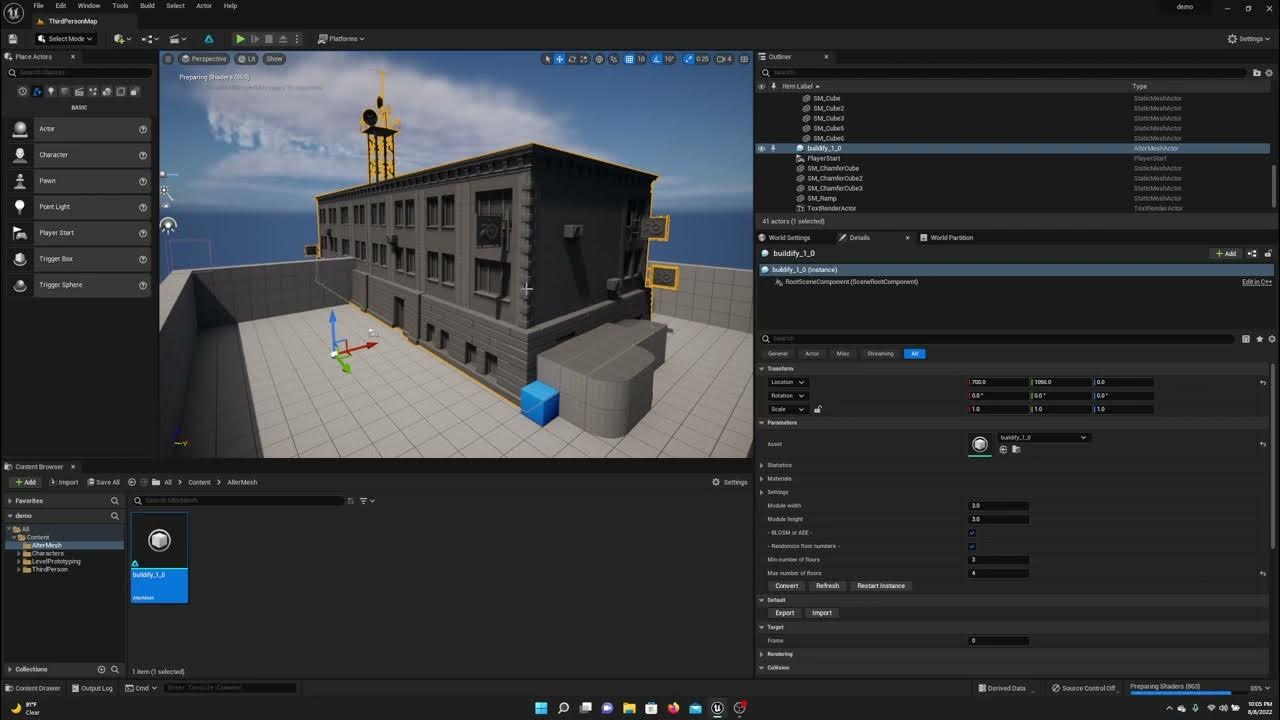
Task: Open the Cinematics toolbar menu
Action: (x=174, y=38)
